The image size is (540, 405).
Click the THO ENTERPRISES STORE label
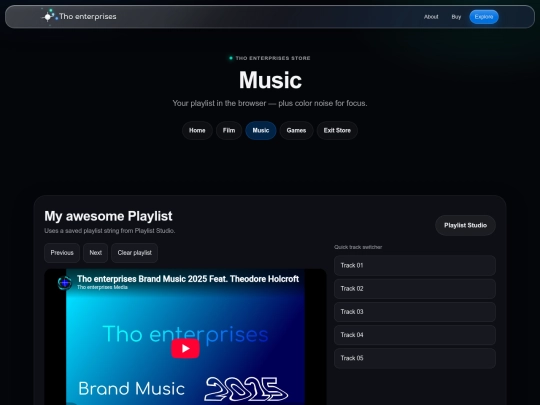(x=273, y=58)
